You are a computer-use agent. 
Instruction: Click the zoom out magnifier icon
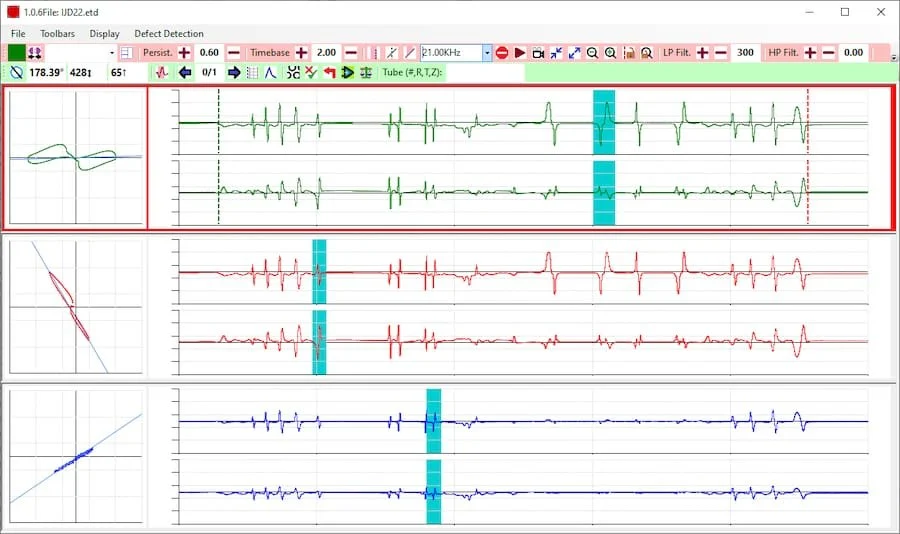pos(592,53)
